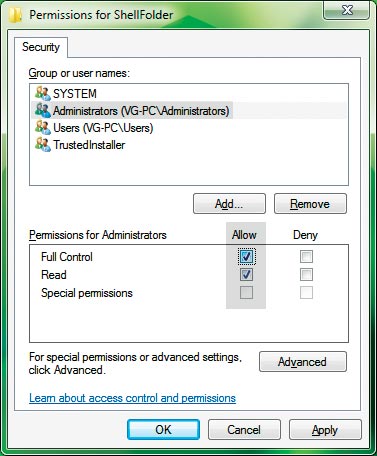Click the SYSTEM group icon

[x=43, y=93]
